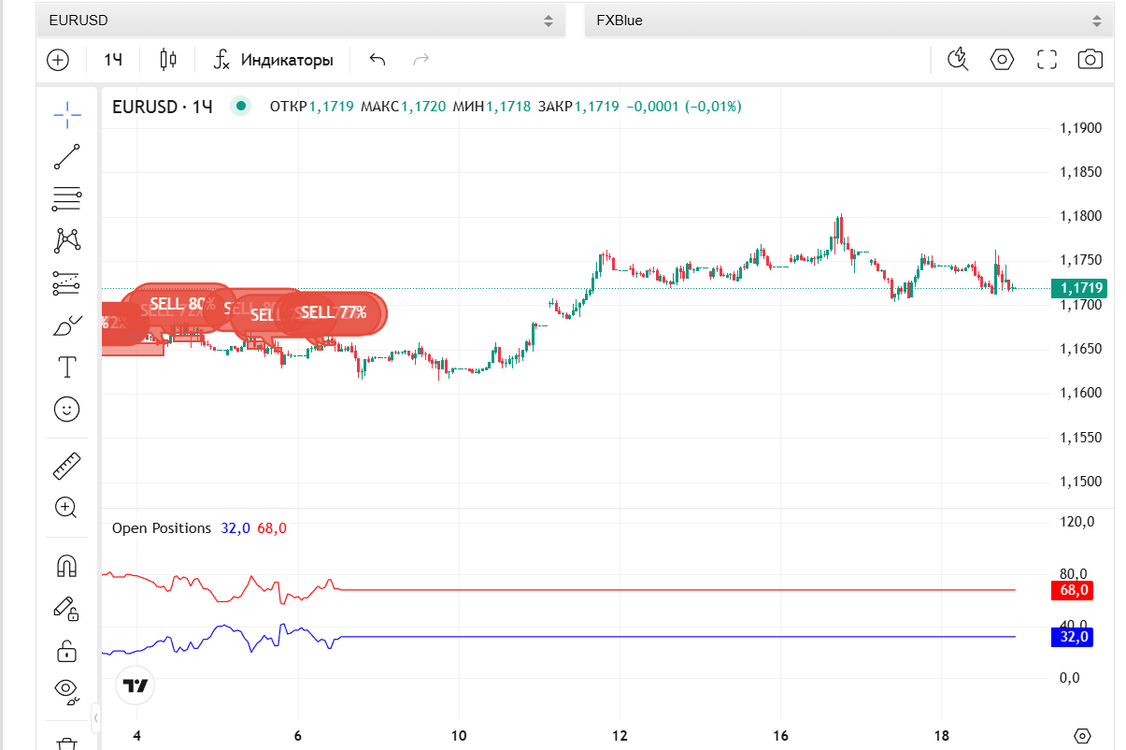Open the candlestick chart type menu
Screen dimensions: 1126x750
pos(168,60)
